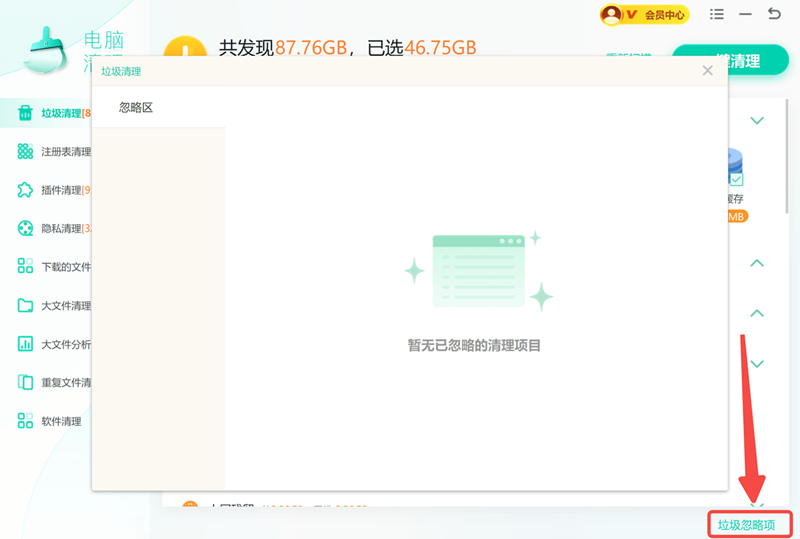800x539 pixels.
Task: Click the bar chart icon for 大文件分析
Action: tap(25, 344)
